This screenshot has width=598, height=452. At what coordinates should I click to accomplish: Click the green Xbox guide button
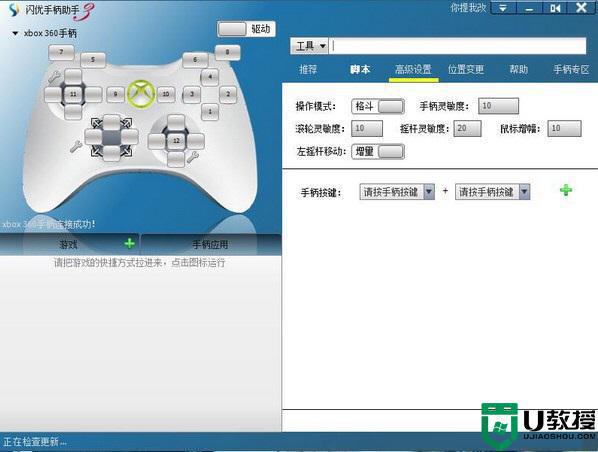click(141, 93)
